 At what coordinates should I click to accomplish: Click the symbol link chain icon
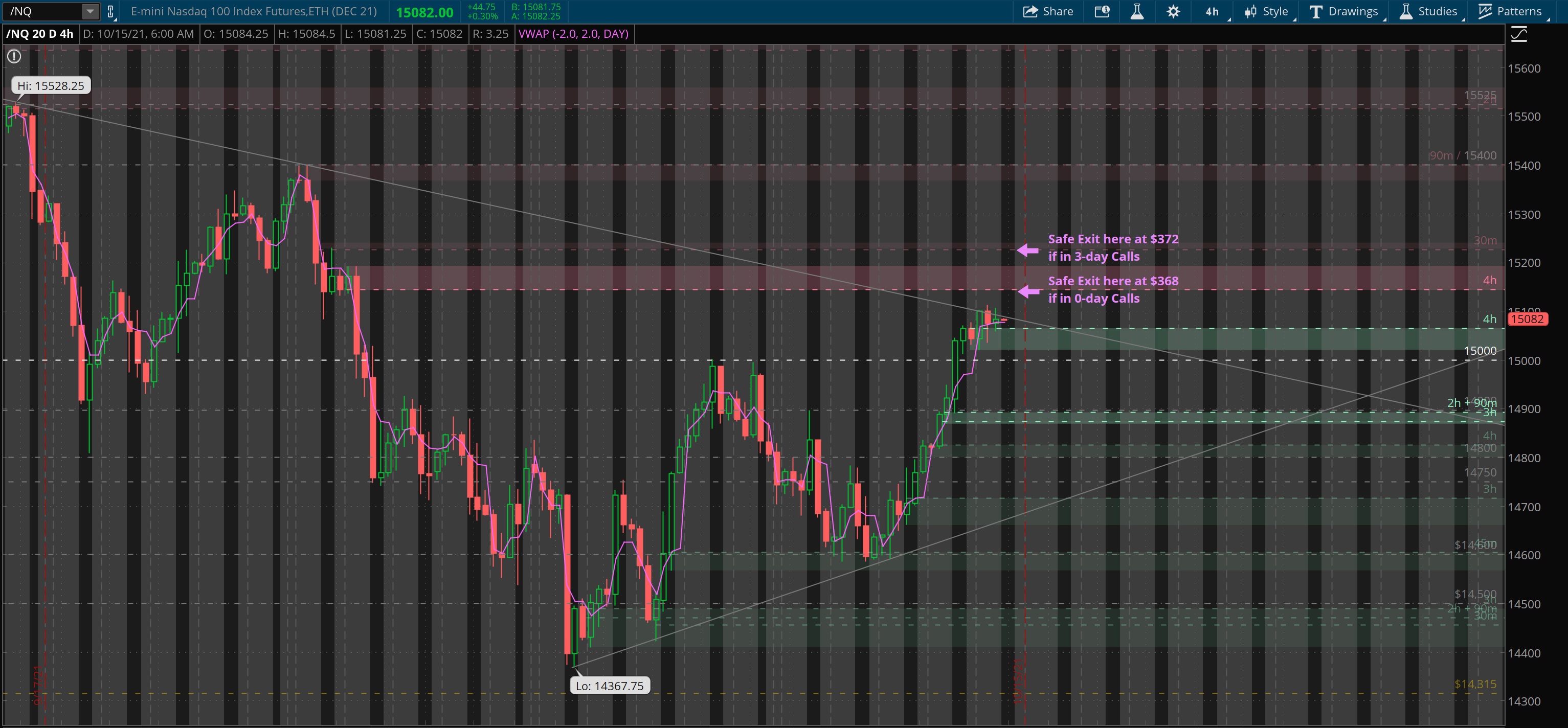tap(110, 12)
